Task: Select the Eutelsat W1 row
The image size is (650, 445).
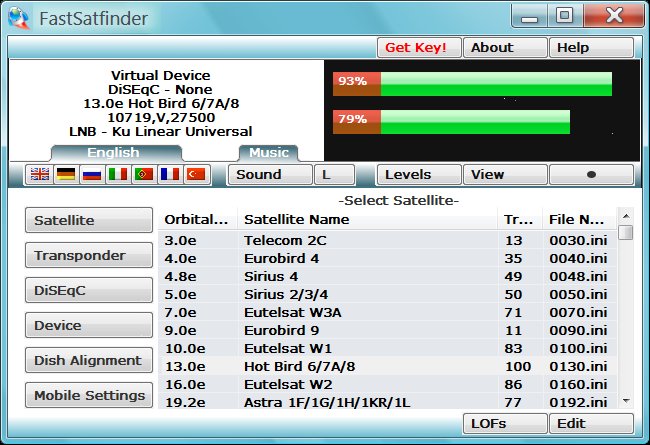Action: click(388, 348)
